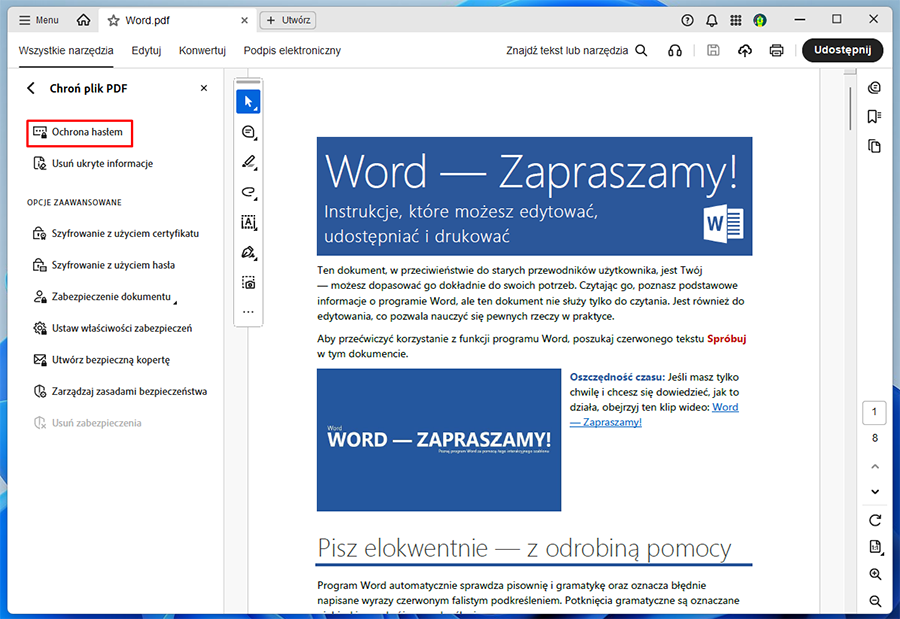Open Zarządzaj zasadami bezpieczeństwa
This screenshot has height=619, width=900.
(120, 392)
